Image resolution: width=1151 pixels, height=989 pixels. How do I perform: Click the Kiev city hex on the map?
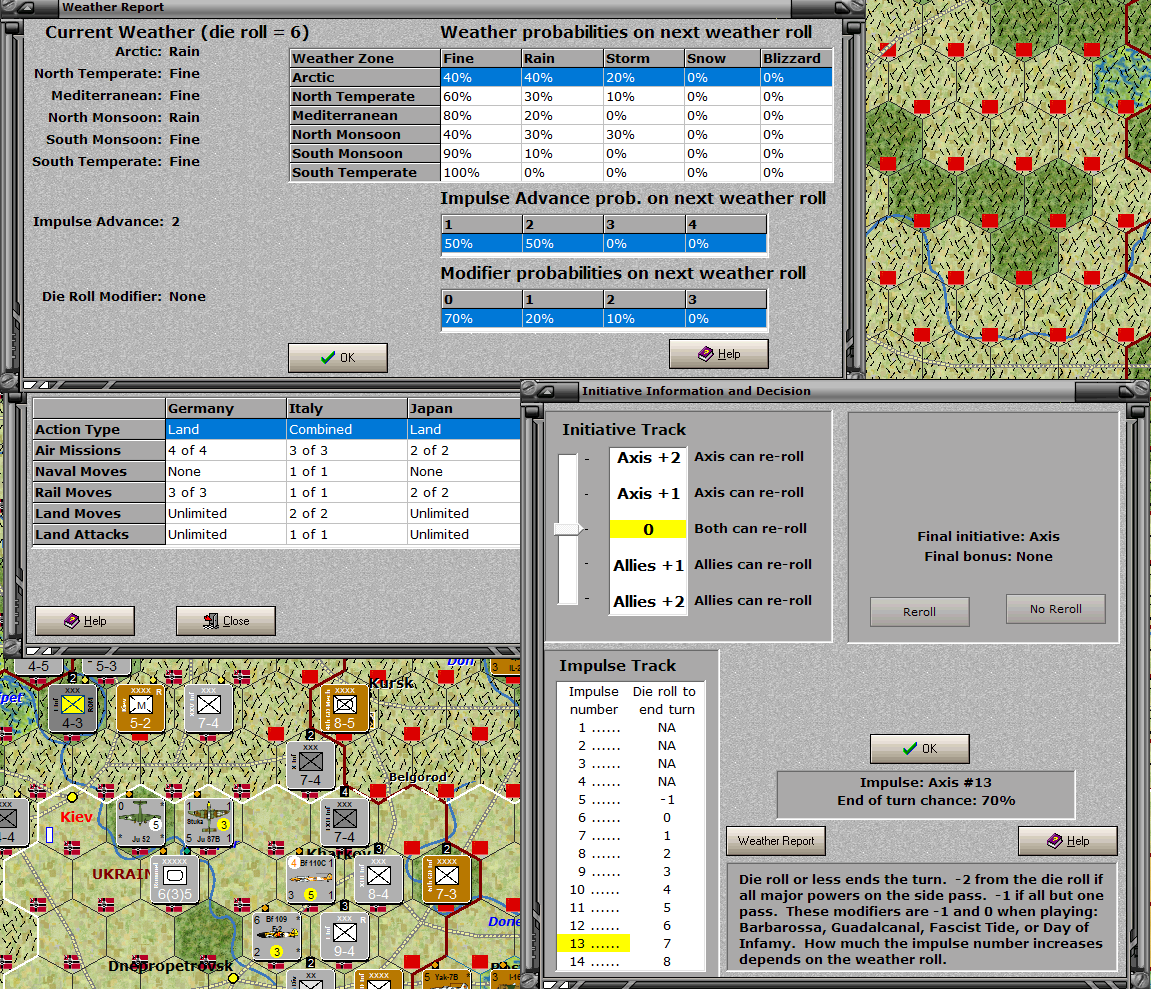72,822
